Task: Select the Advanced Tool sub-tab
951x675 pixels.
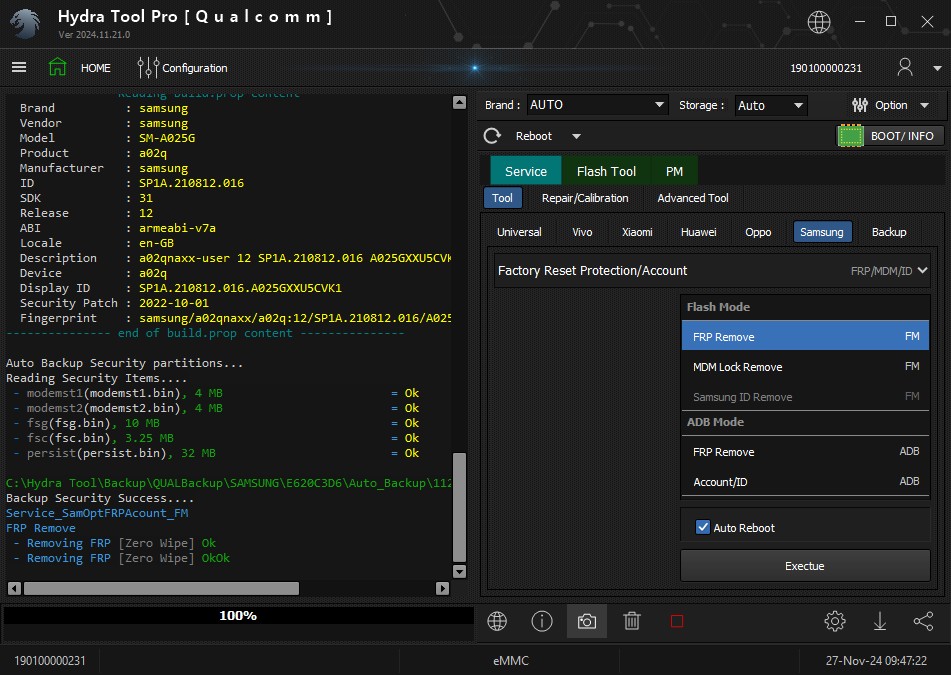Action: tap(693, 198)
